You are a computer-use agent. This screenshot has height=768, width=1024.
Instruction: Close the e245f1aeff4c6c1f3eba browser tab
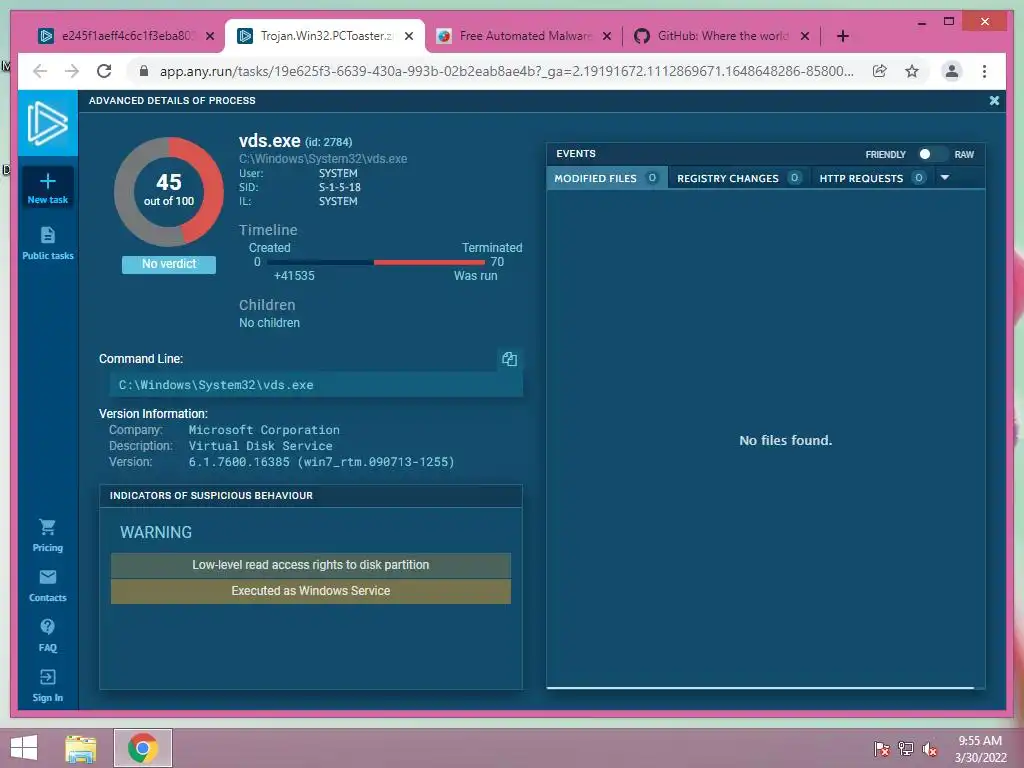tap(210, 36)
